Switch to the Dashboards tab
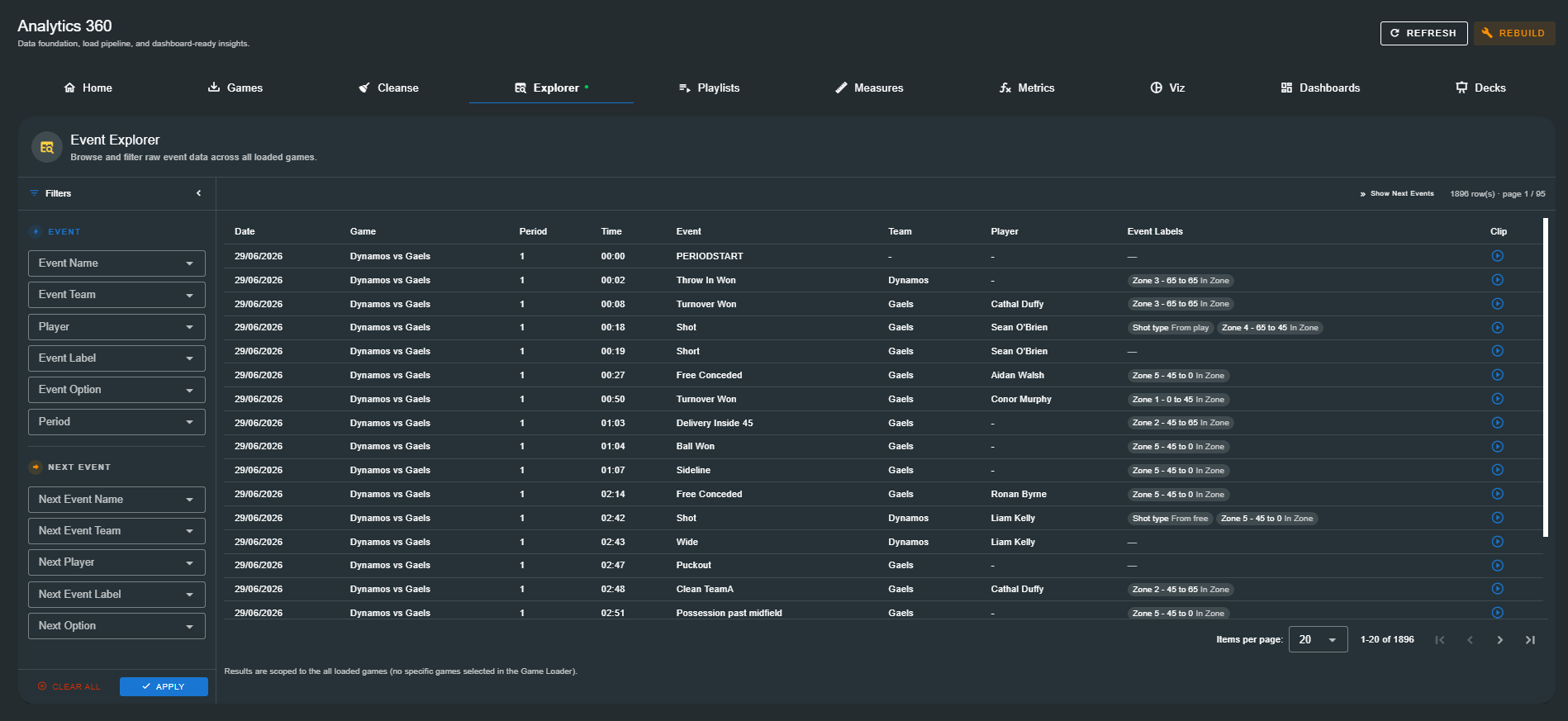The height and width of the screenshot is (721, 1568). [1320, 88]
